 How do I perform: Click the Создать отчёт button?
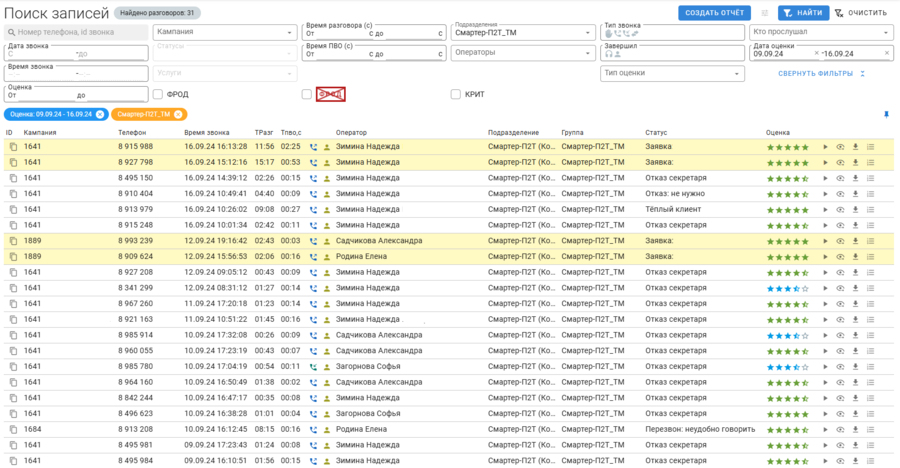714,13
